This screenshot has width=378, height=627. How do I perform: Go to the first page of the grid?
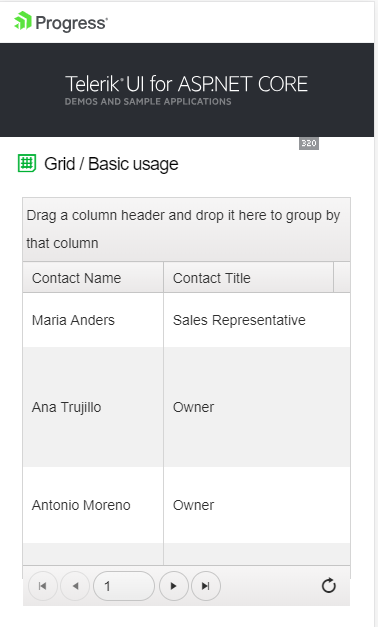pyautogui.click(x=42, y=586)
